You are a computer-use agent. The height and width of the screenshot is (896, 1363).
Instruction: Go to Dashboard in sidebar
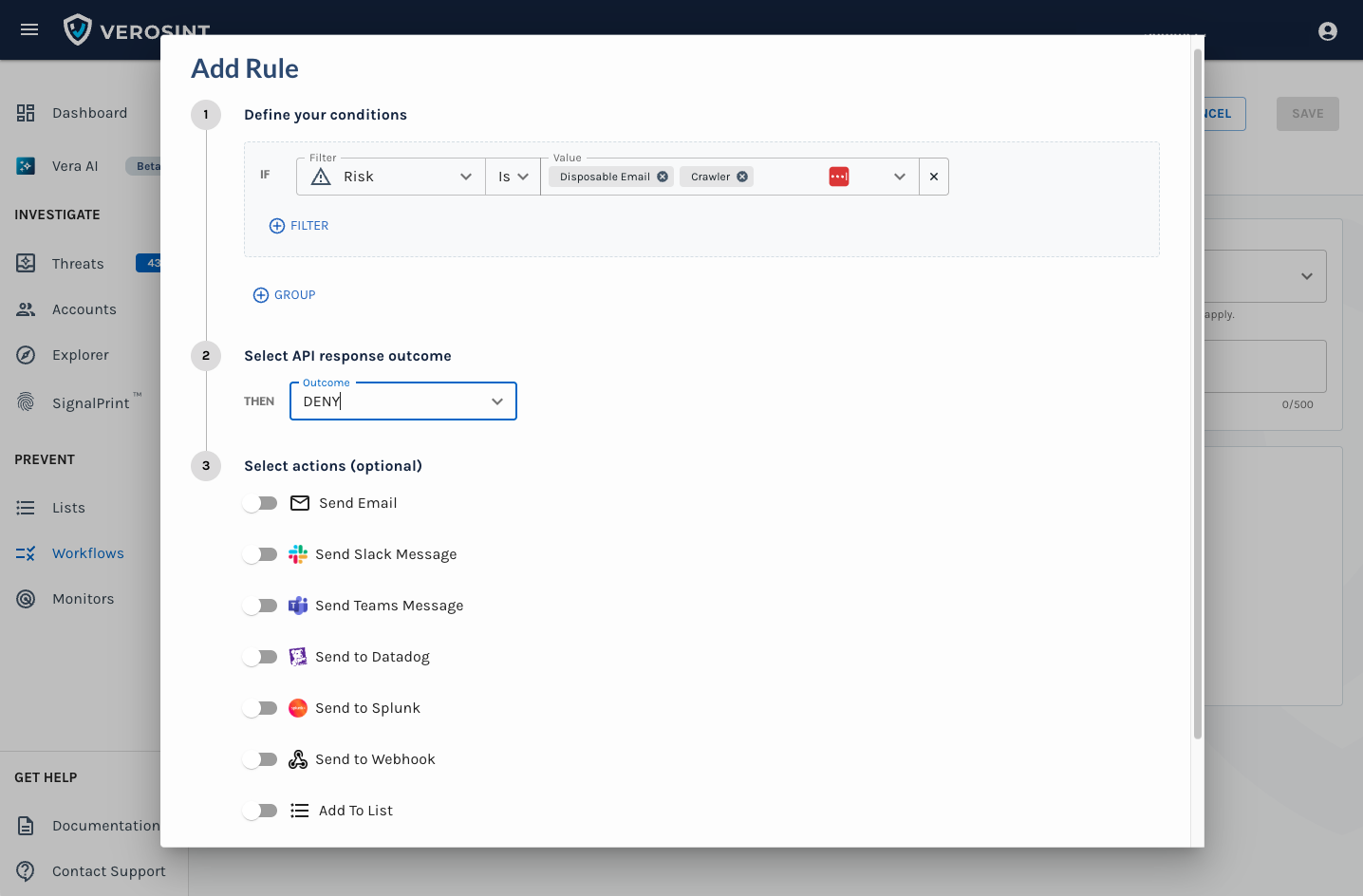tap(89, 113)
